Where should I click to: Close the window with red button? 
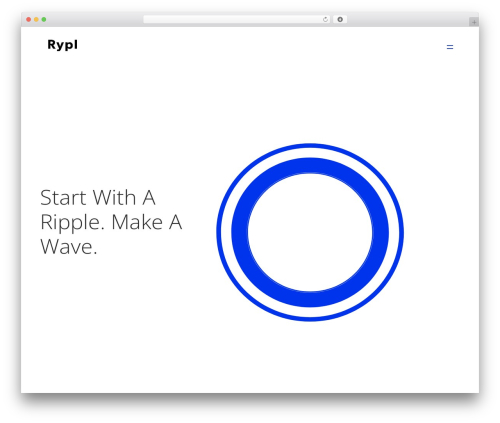(x=29, y=19)
